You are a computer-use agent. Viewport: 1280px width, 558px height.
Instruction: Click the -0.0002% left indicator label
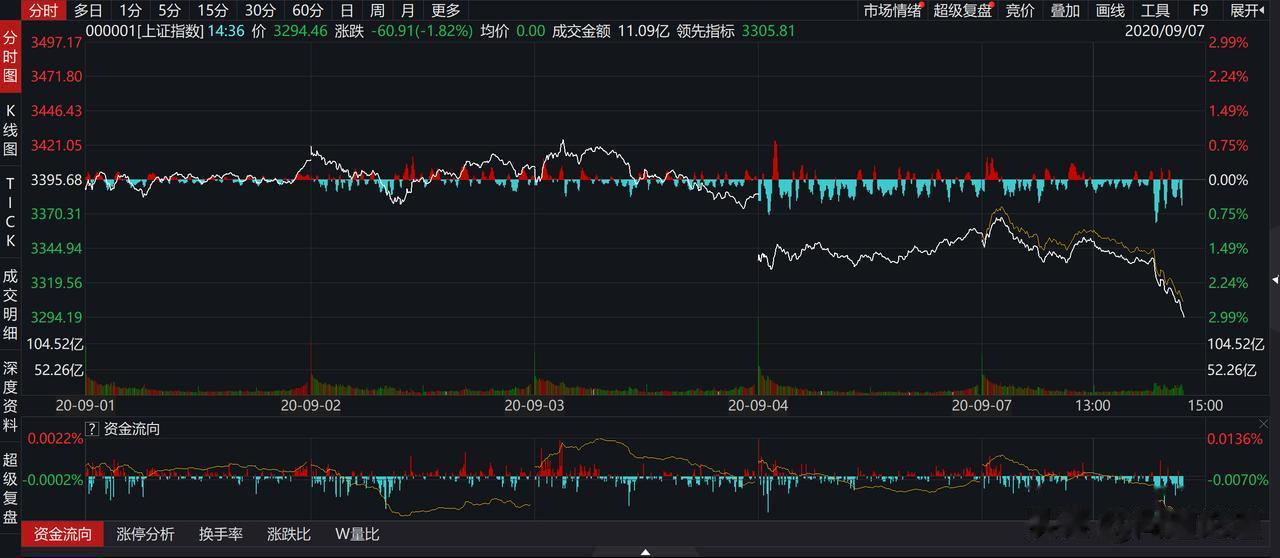click(53, 480)
